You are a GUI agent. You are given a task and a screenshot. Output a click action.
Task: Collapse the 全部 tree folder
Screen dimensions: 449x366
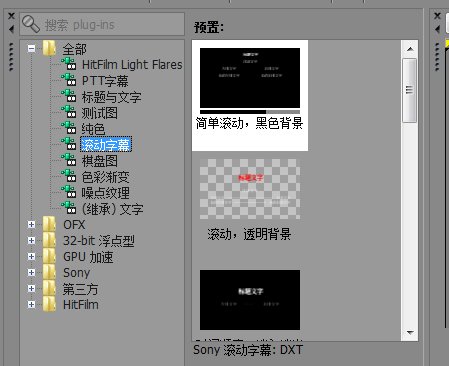[x=31, y=49]
